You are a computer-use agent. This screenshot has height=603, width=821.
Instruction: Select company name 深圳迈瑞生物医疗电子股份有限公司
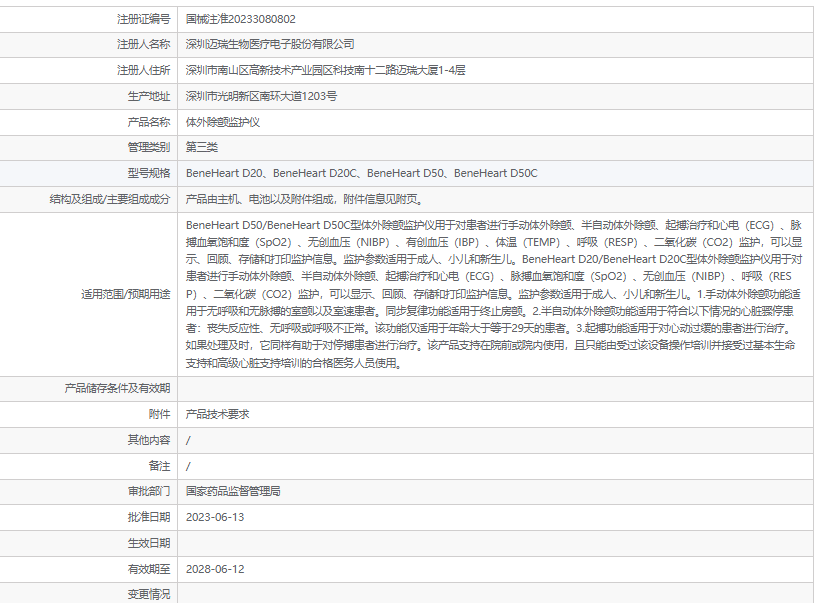point(270,44)
